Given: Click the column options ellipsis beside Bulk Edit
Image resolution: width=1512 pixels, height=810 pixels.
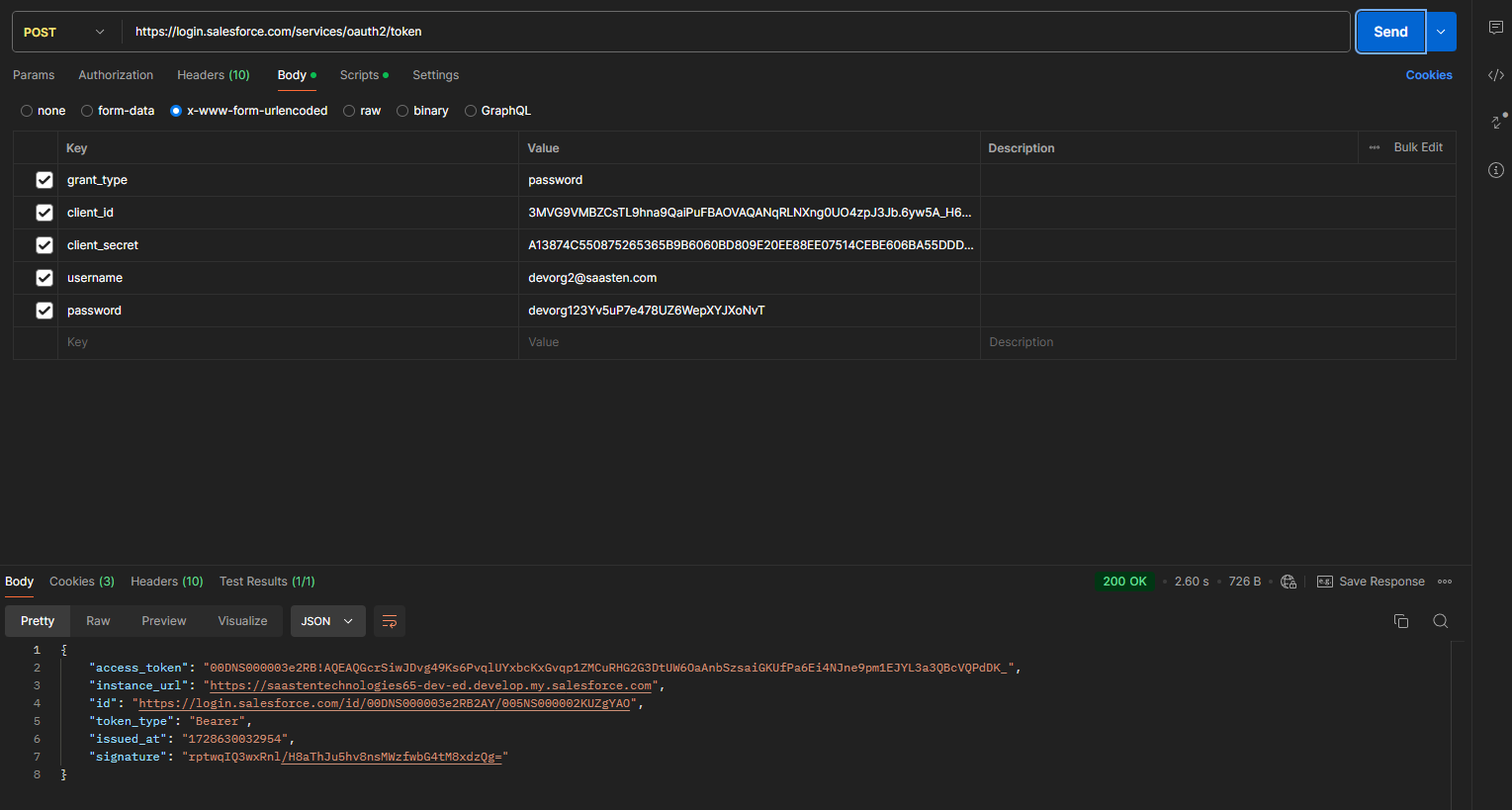Looking at the screenshot, I should (1375, 147).
